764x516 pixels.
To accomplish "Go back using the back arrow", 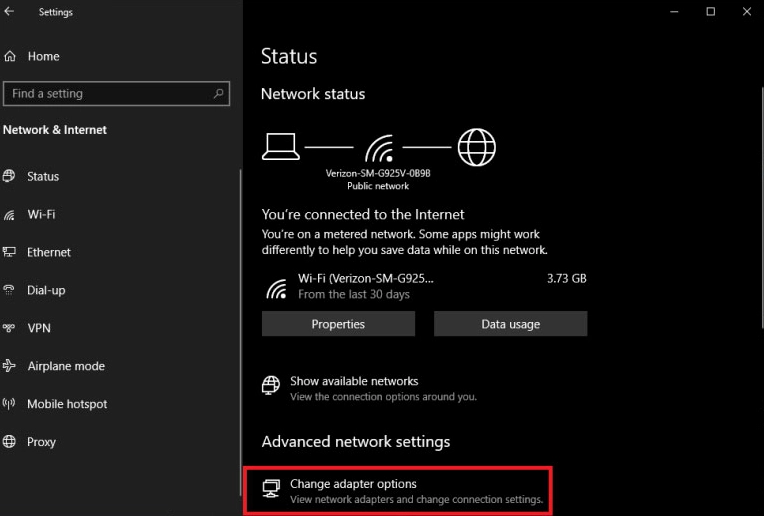I will tap(10, 13).
